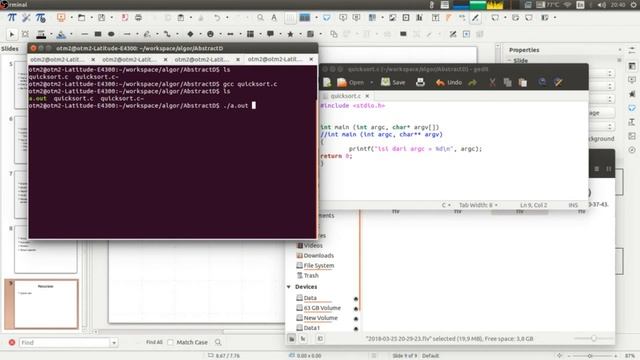Click the gedit Print icon

tap(420, 82)
